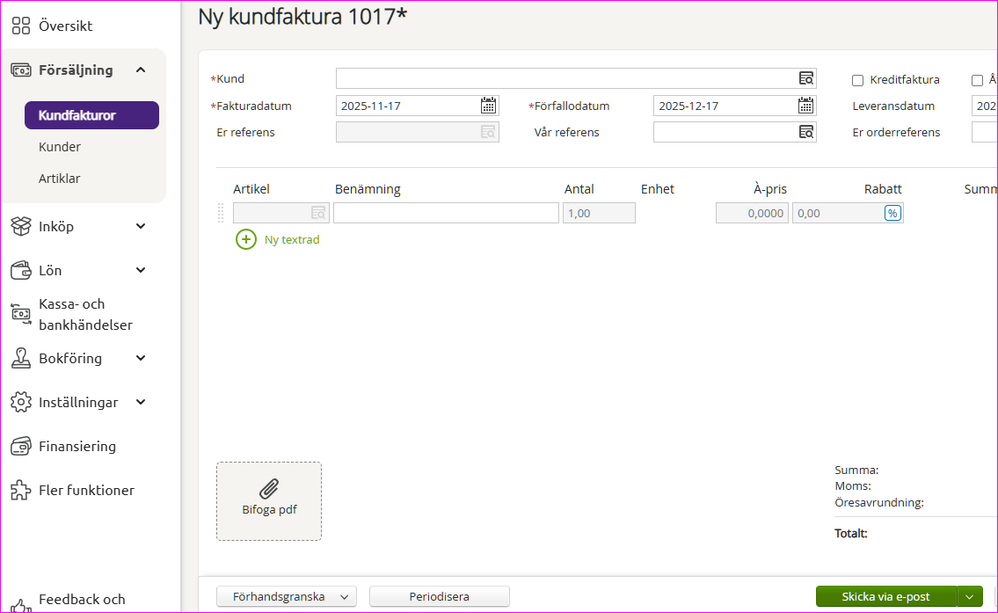Click the Försäljning cash icon
The image size is (998, 613).
tap(21, 70)
